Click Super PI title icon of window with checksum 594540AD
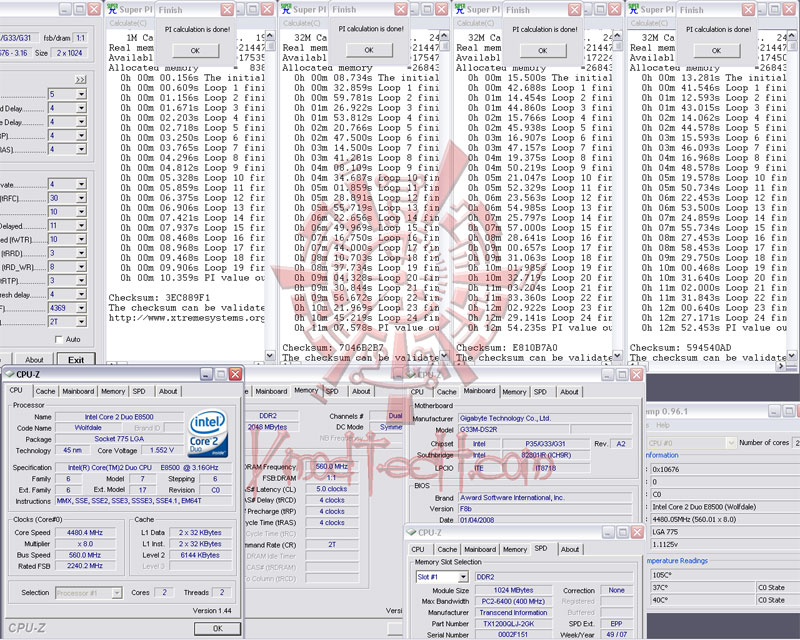Viewport: 800px width, 640px height. point(634,9)
